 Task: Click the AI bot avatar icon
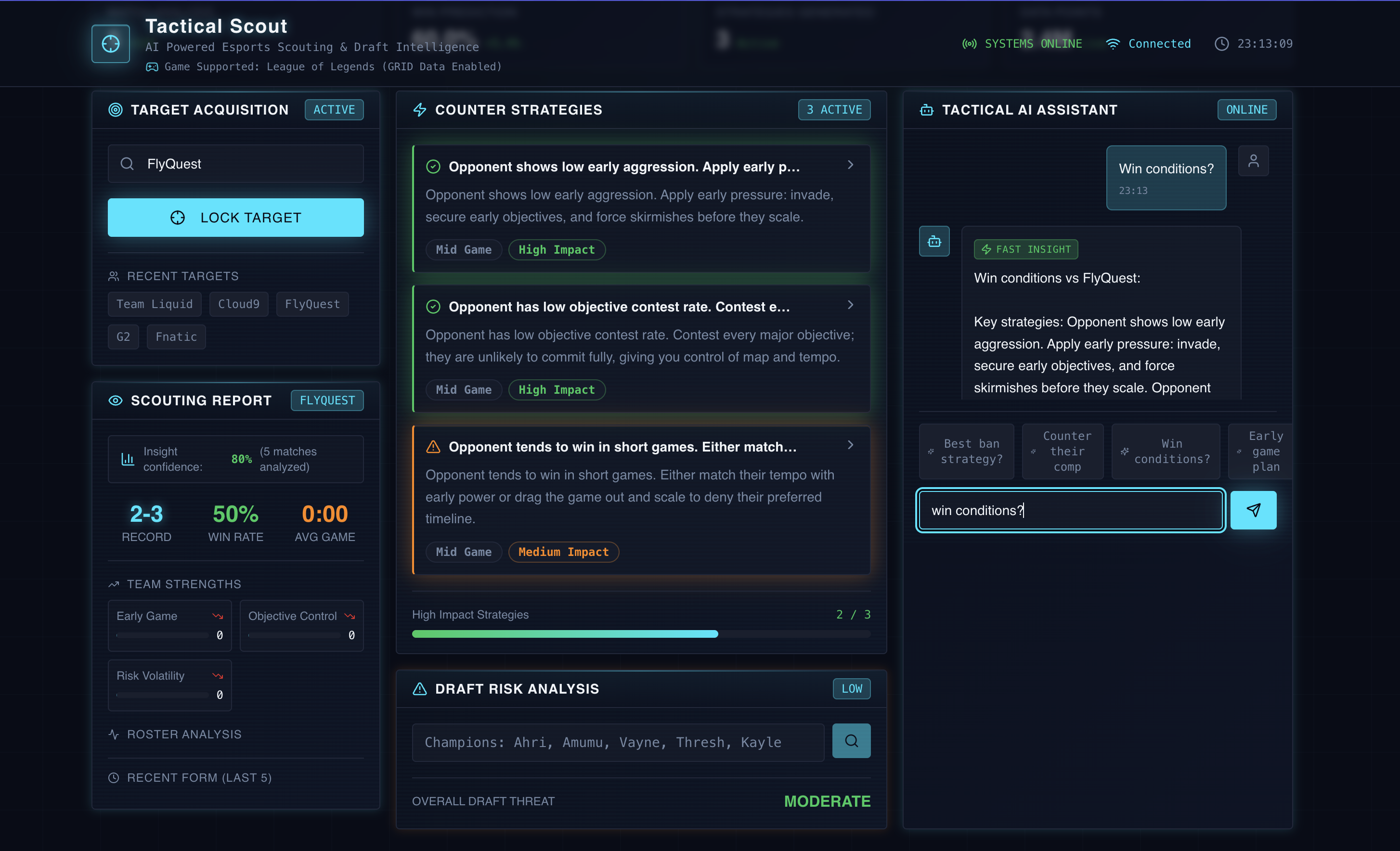click(x=933, y=242)
